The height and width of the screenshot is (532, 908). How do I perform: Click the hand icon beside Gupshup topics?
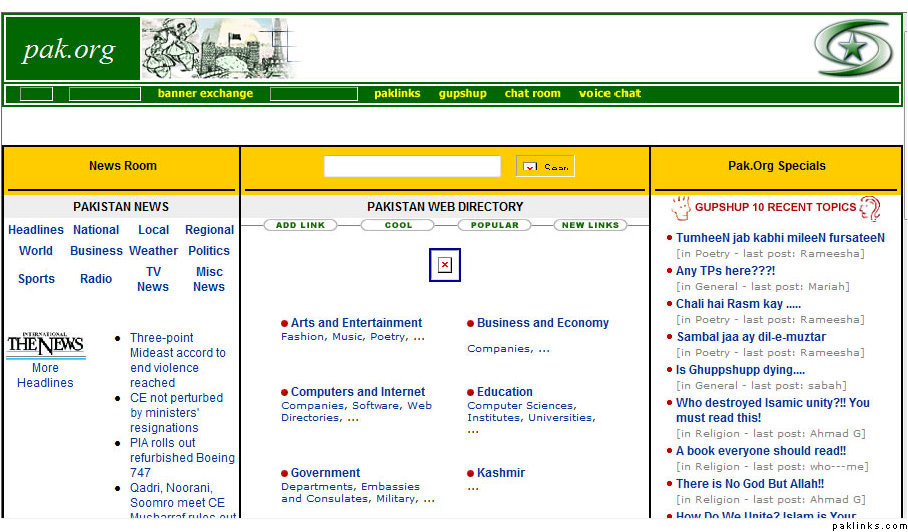point(681,208)
